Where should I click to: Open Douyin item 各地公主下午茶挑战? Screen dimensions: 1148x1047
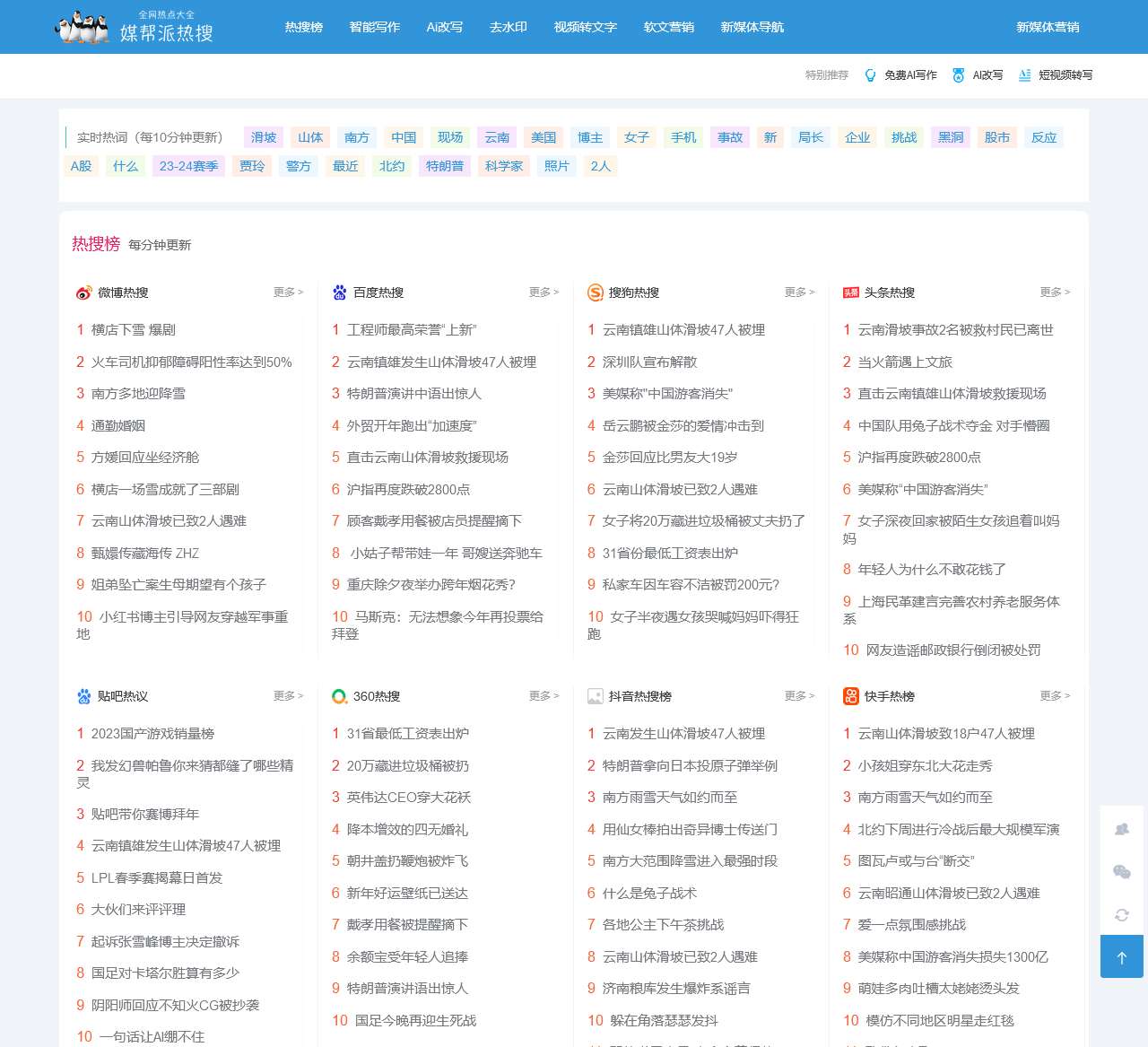click(664, 925)
